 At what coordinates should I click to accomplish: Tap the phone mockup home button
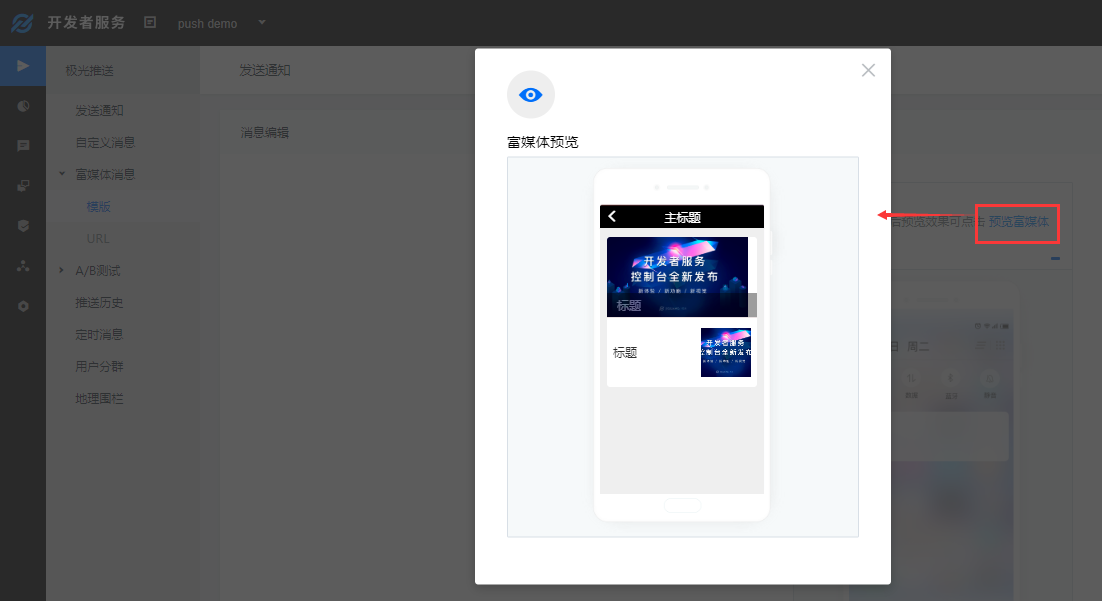[x=682, y=505]
